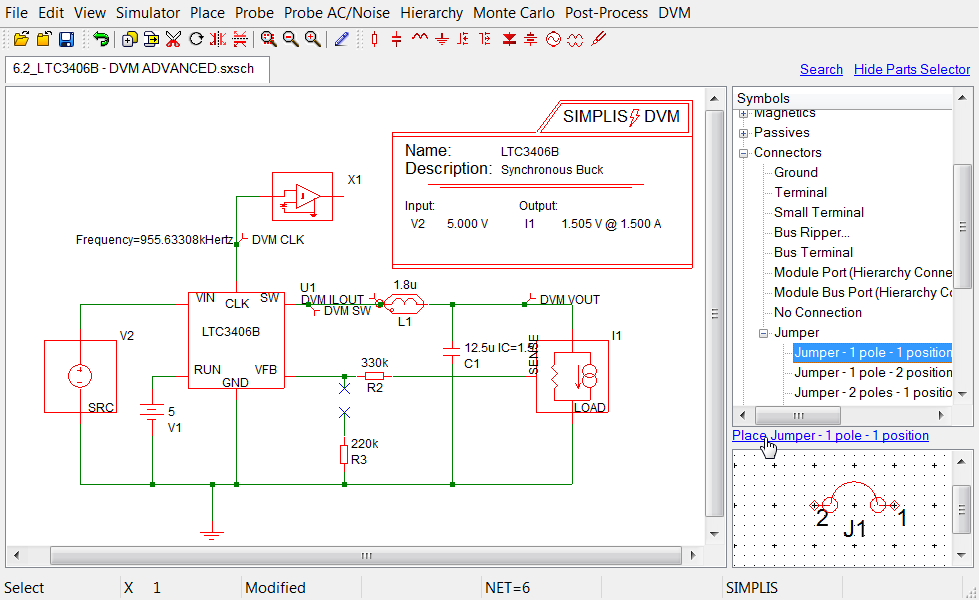
Task: Click the Zoom Out magnifier icon
Action: point(290,40)
